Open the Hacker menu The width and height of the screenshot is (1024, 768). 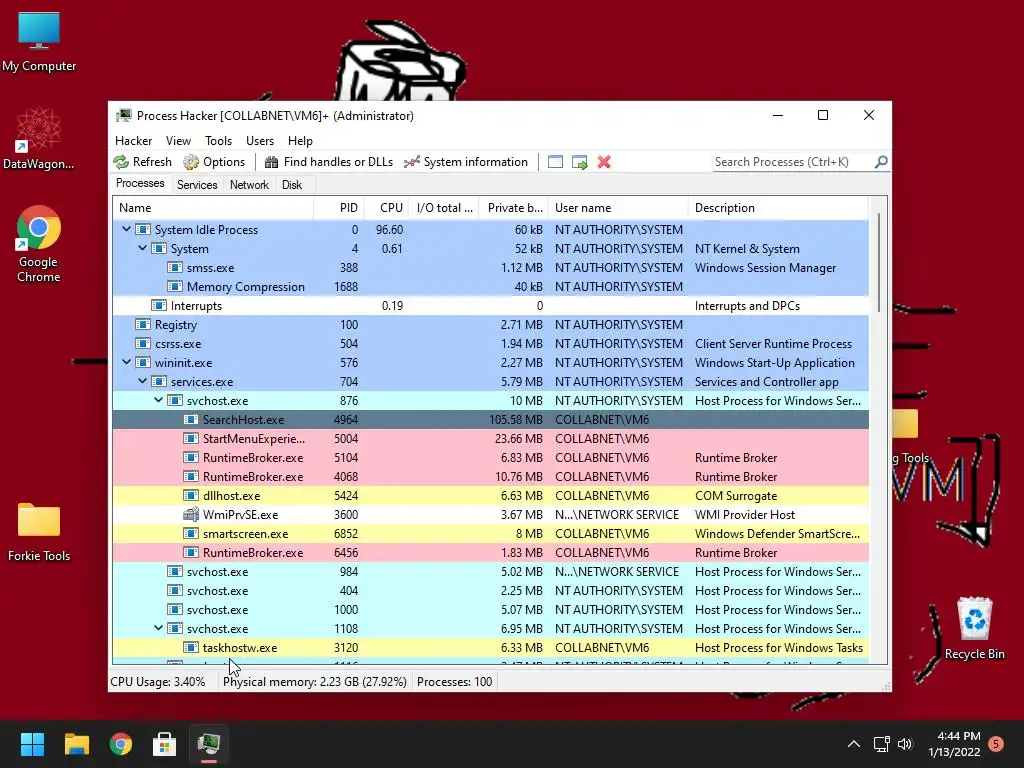coord(133,141)
